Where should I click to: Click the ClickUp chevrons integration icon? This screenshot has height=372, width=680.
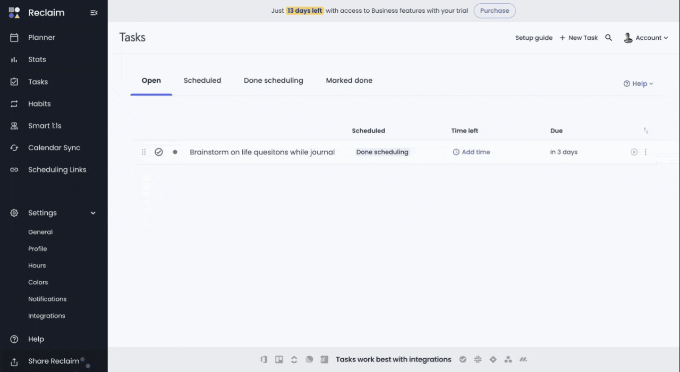coord(294,359)
